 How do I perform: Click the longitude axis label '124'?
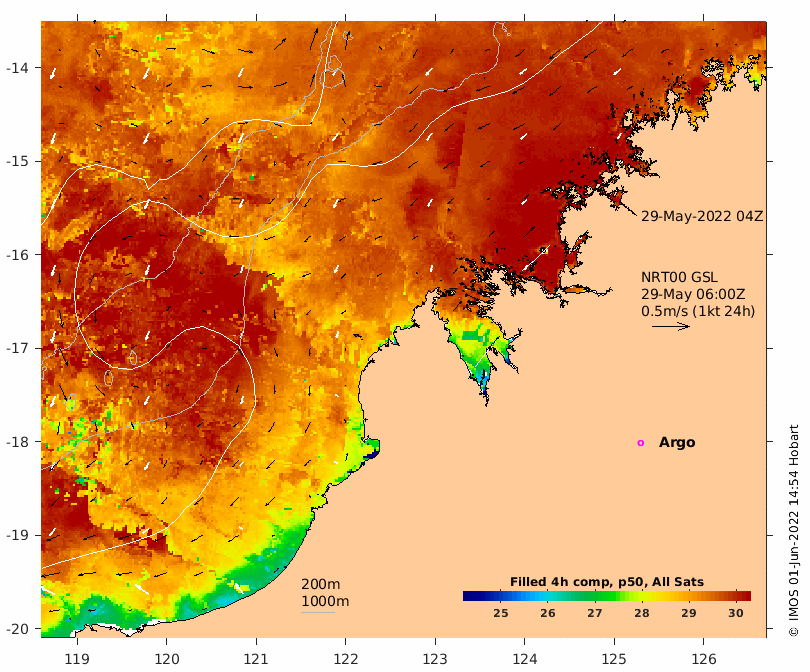(525, 659)
